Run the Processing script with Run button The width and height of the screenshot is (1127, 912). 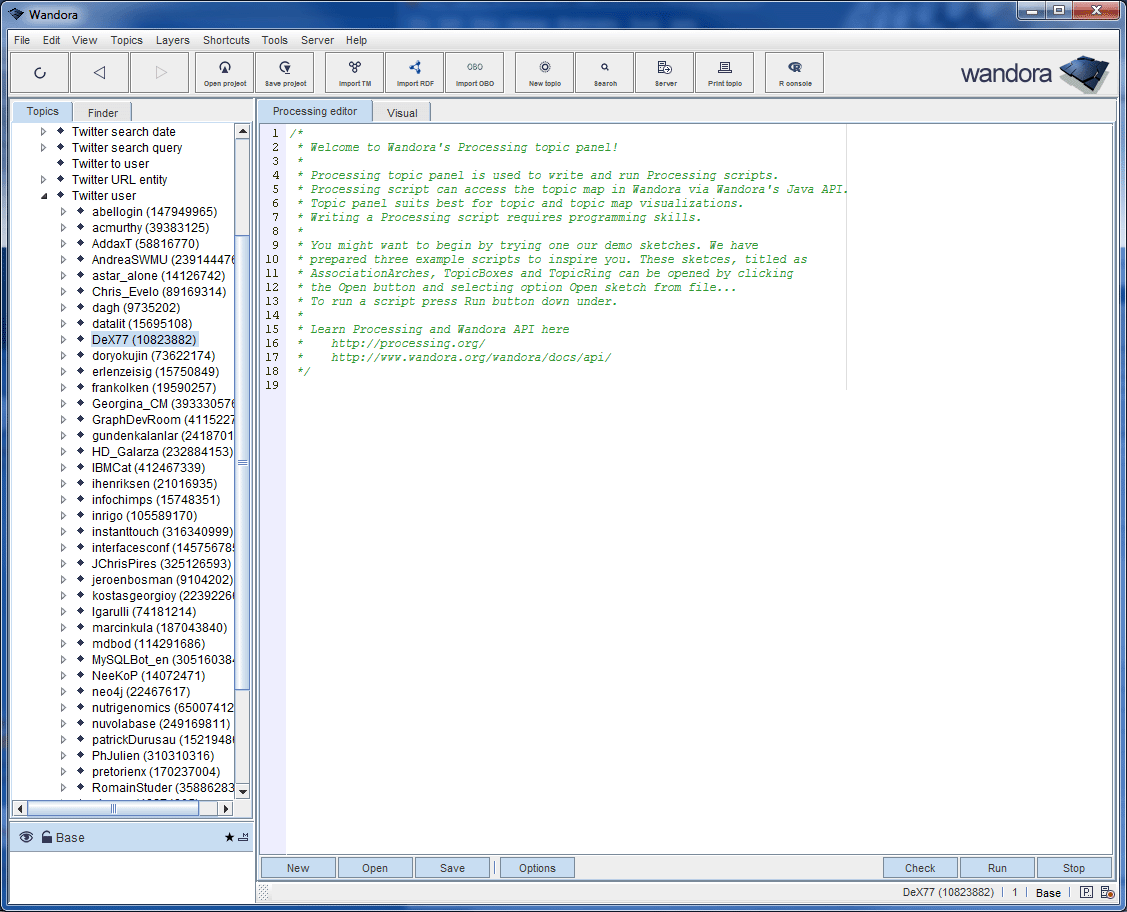997,867
